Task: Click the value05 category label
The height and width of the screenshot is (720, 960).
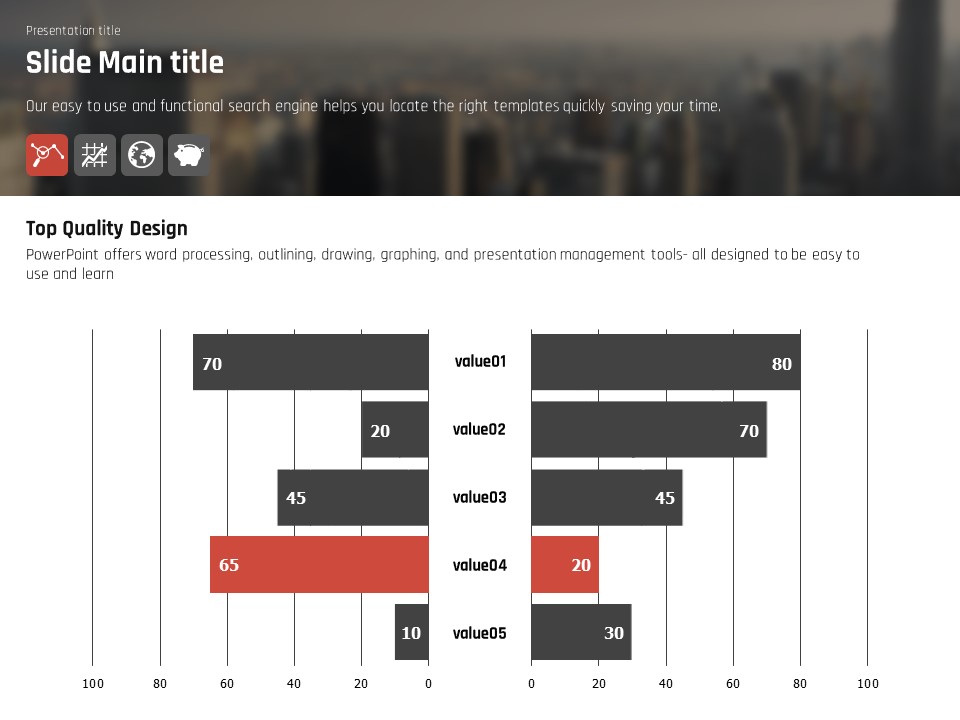Action: coord(479,633)
